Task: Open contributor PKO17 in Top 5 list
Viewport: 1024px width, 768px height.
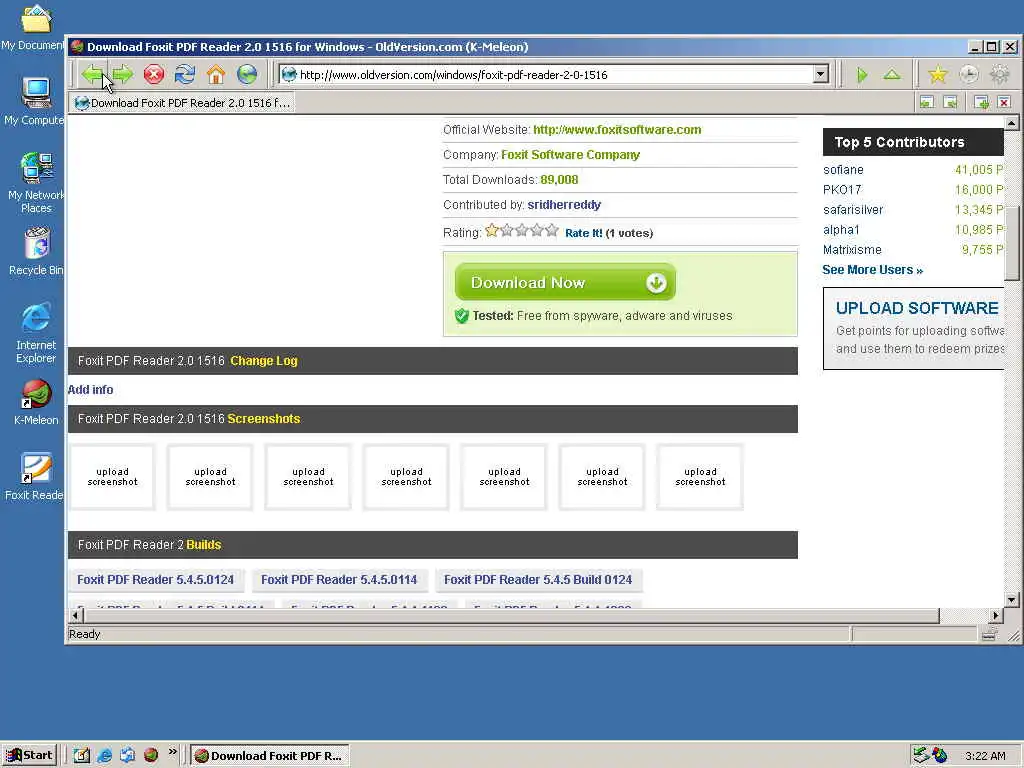Action: pyautogui.click(x=842, y=189)
